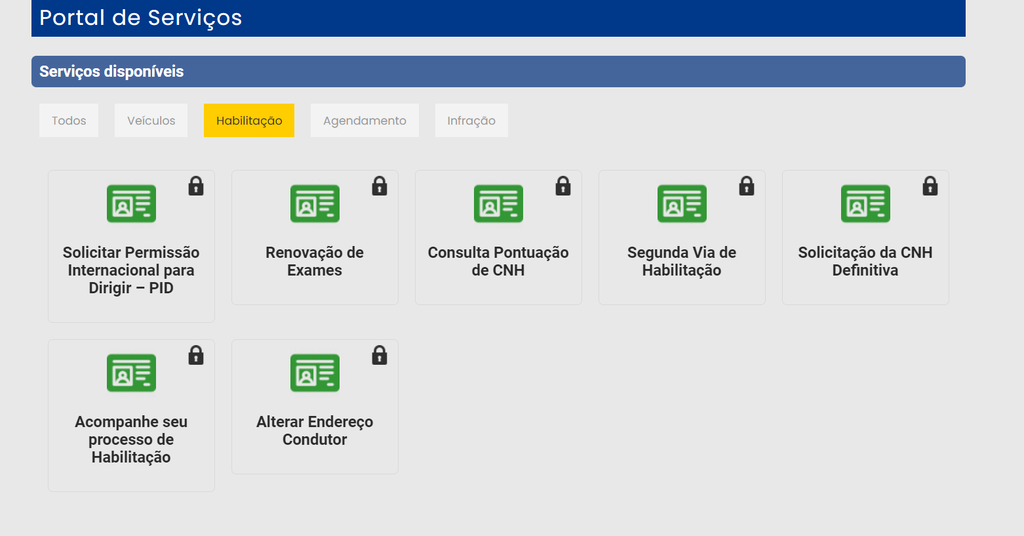Viewport: 1024px width, 536px height.
Task: Open Solicitação da CNH Definitiva
Action: 865,238
